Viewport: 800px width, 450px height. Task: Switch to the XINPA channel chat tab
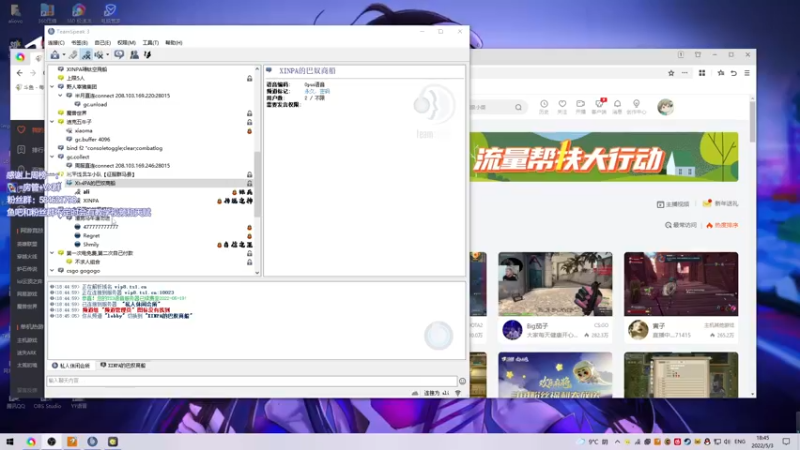pyautogui.click(x=123, y=365)
